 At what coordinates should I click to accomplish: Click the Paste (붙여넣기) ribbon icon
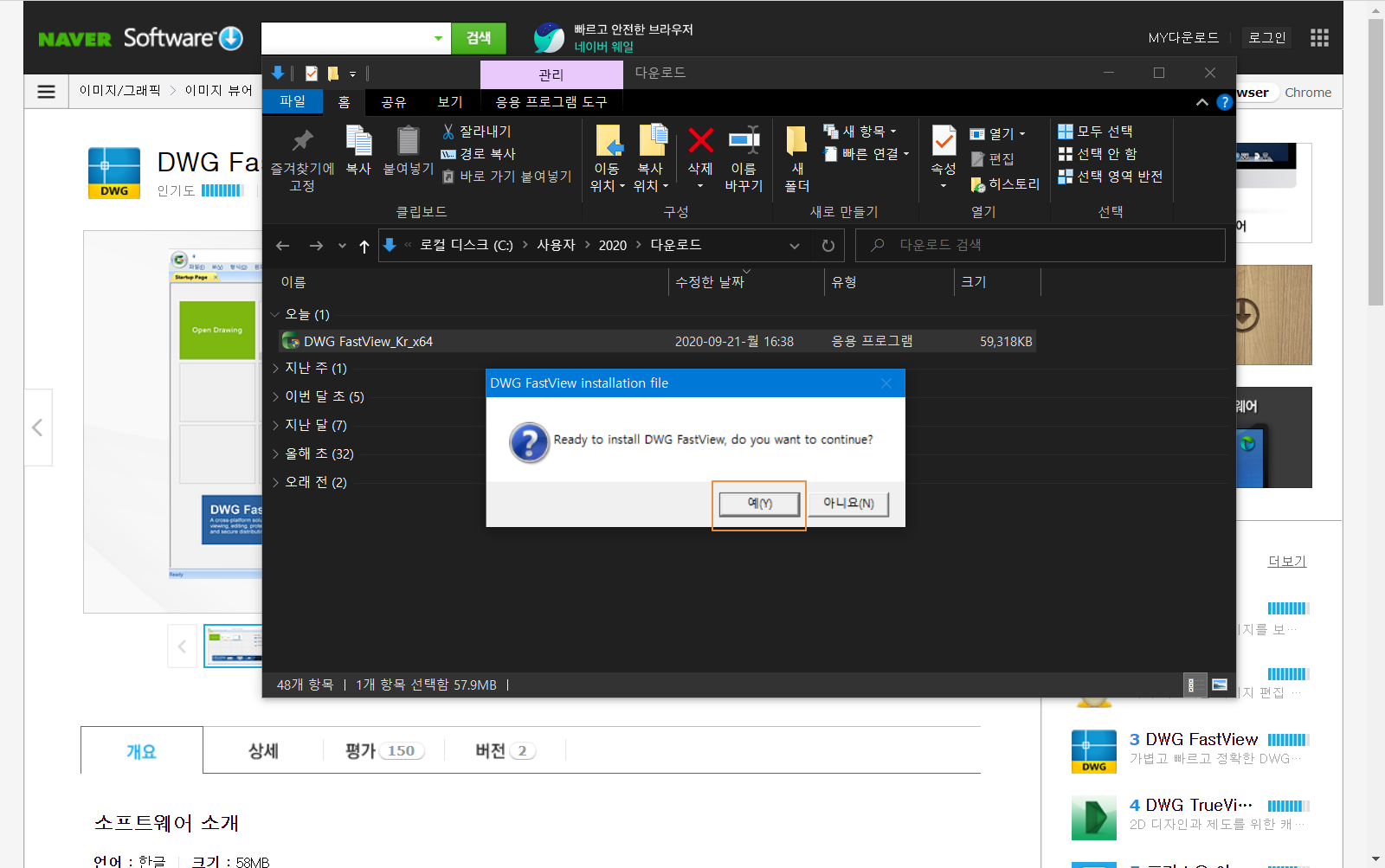click(x=408, y=140)
